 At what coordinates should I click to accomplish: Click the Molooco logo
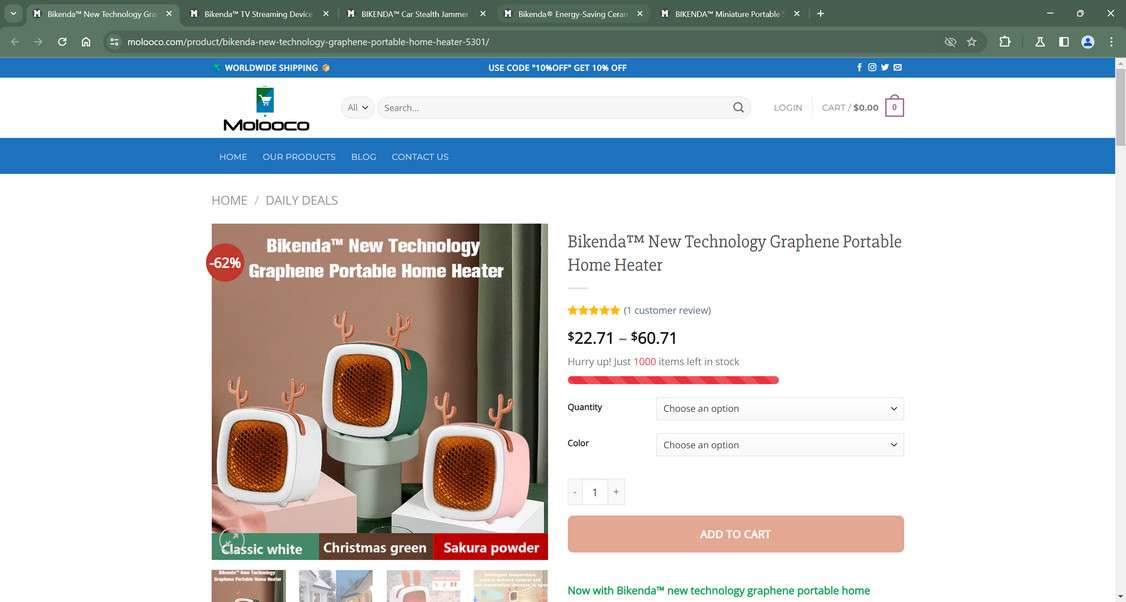pyautogui.click(x=266, y=108)
